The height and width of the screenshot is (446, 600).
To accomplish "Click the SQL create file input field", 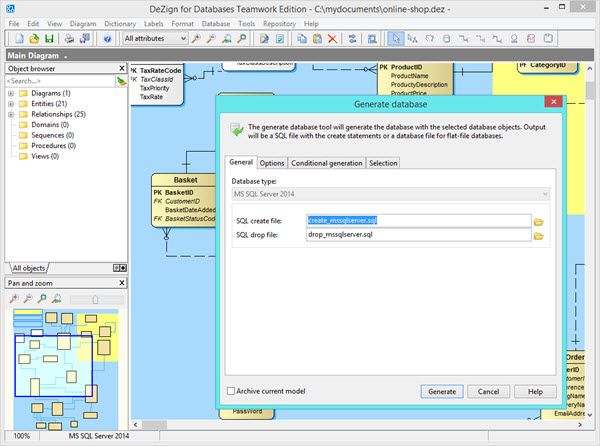I will pyautogui.click(x=419, y=221).
